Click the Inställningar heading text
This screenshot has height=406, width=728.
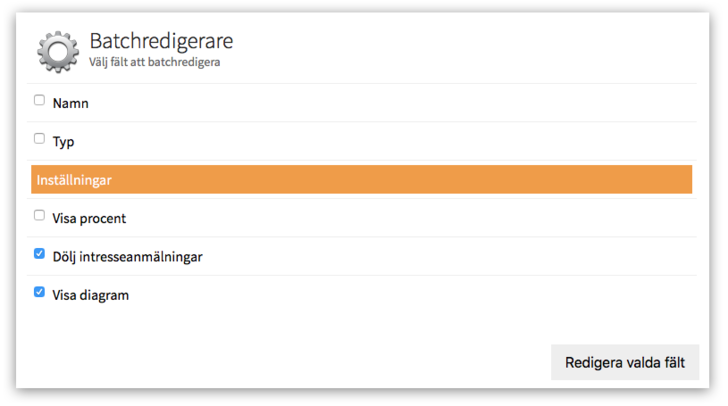tap(73, 180)
